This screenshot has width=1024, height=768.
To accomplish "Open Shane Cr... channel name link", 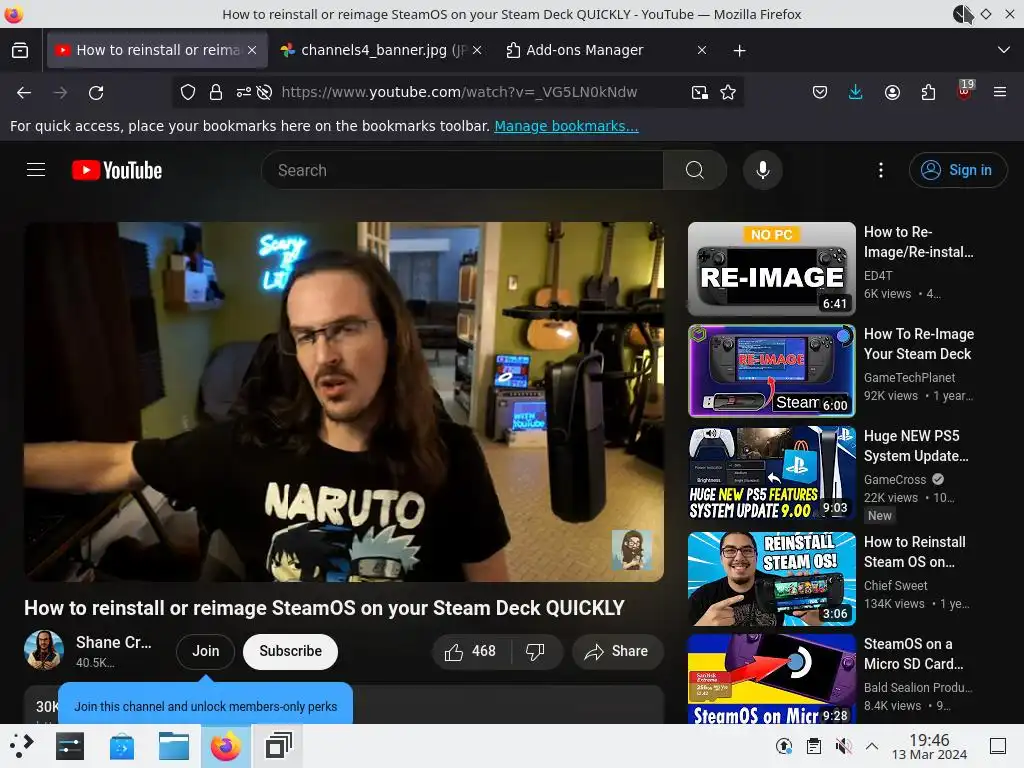I will click(114, 643).
